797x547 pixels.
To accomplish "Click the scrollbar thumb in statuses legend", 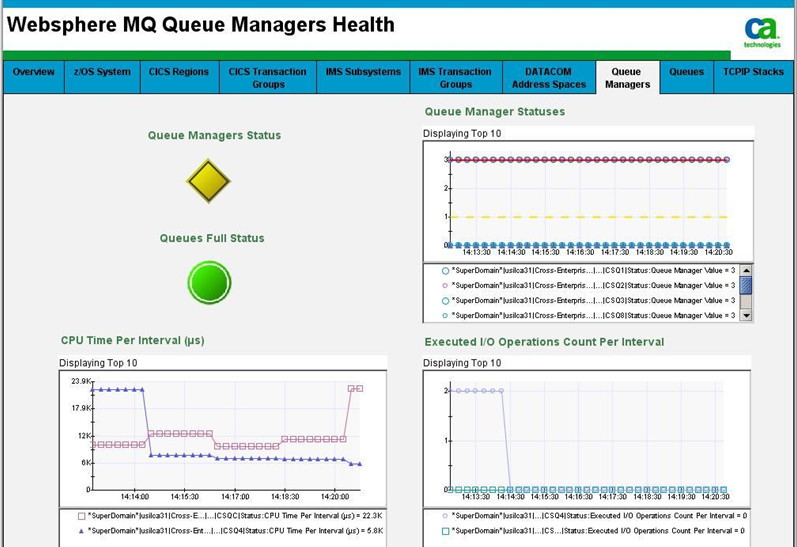I will 746,285.
